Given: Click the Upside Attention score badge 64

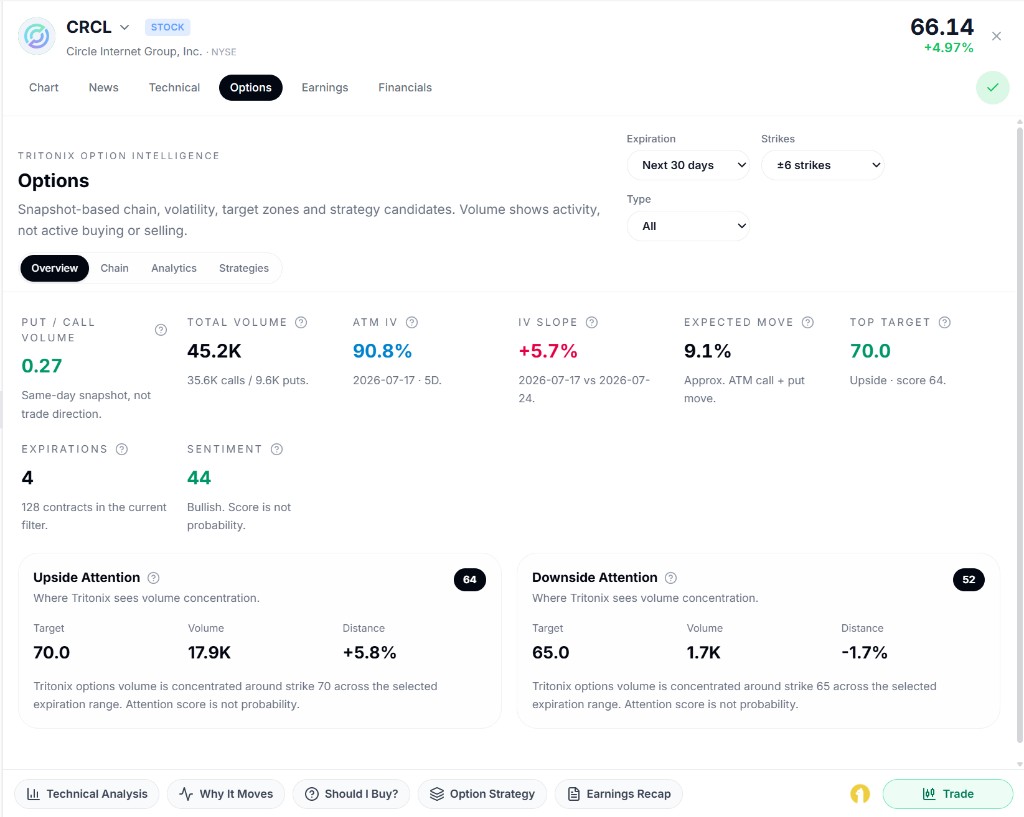Looking at the screenshot, I should coord(470,579).
